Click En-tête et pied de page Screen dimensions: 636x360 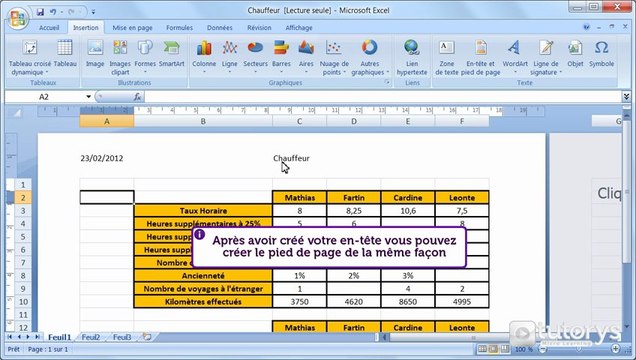(481, 58)
